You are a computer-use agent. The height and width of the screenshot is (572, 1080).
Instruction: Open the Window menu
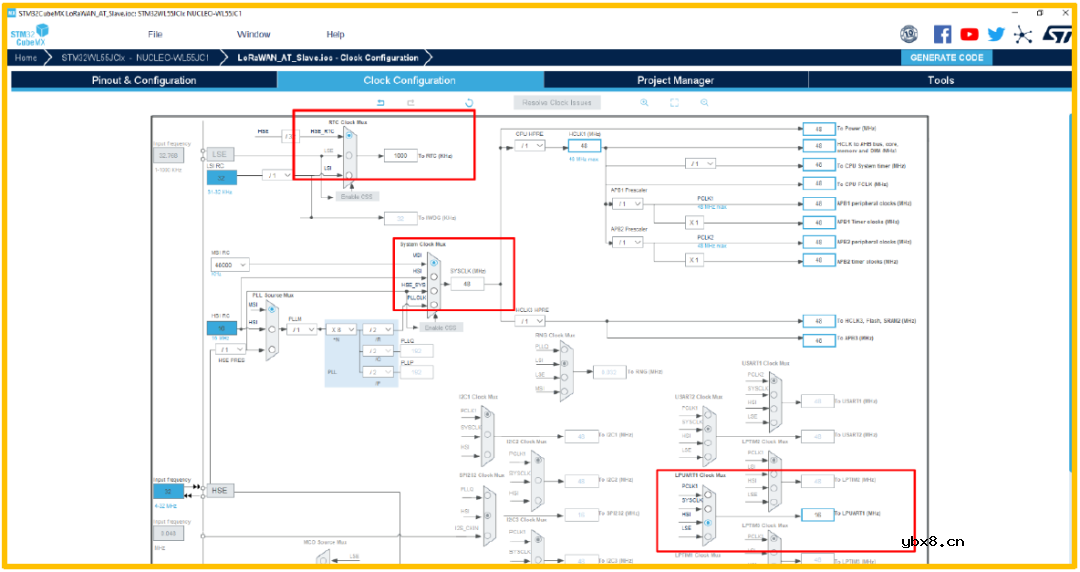click(253, 34)
